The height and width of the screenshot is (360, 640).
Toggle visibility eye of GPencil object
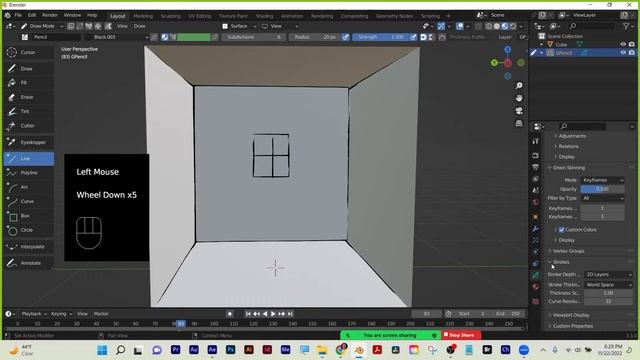[x=623, y=53]
